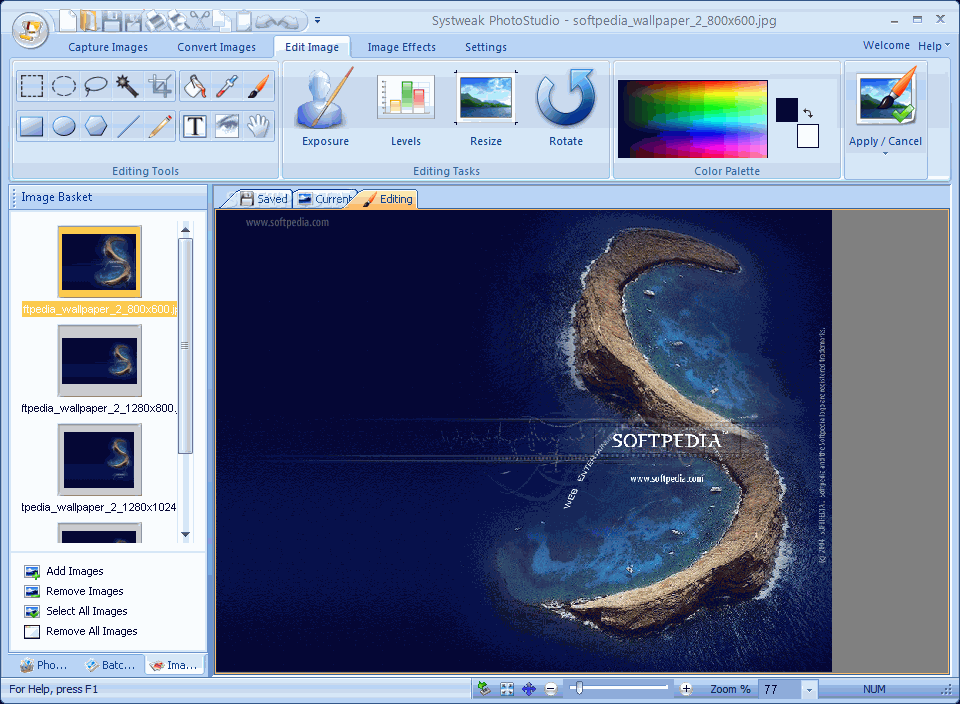This screenshot has width=960, height=704.
Task: Click the dark foreground color swatch
Action: [787, 110]
